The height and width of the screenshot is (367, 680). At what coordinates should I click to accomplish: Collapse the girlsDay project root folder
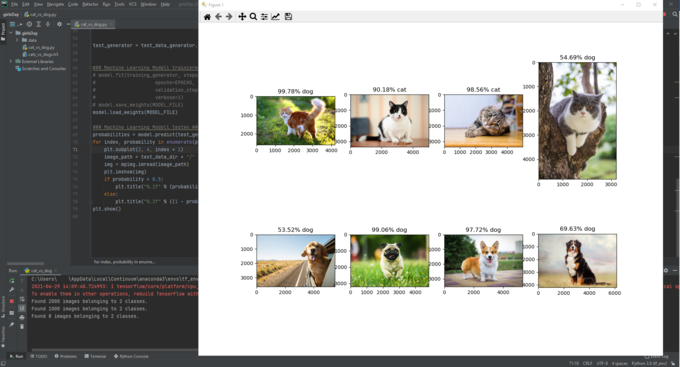[11, 33]
